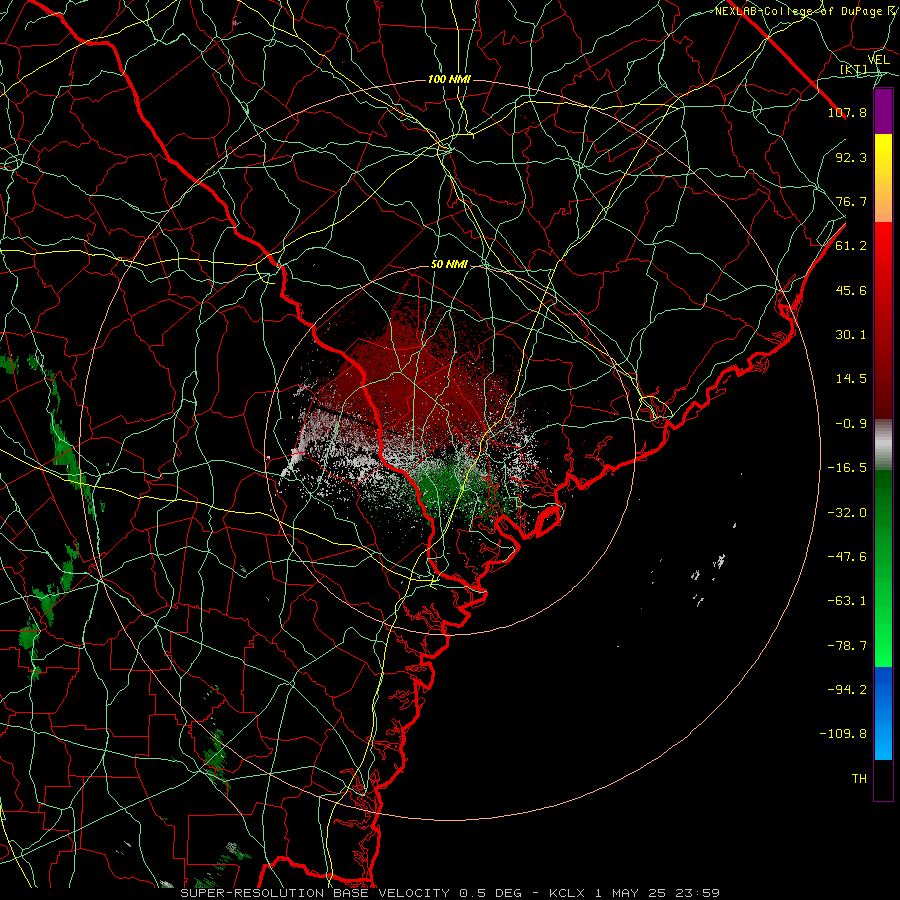
Task: Click the -32.0 legend value
Action: [x=847, y=513]
